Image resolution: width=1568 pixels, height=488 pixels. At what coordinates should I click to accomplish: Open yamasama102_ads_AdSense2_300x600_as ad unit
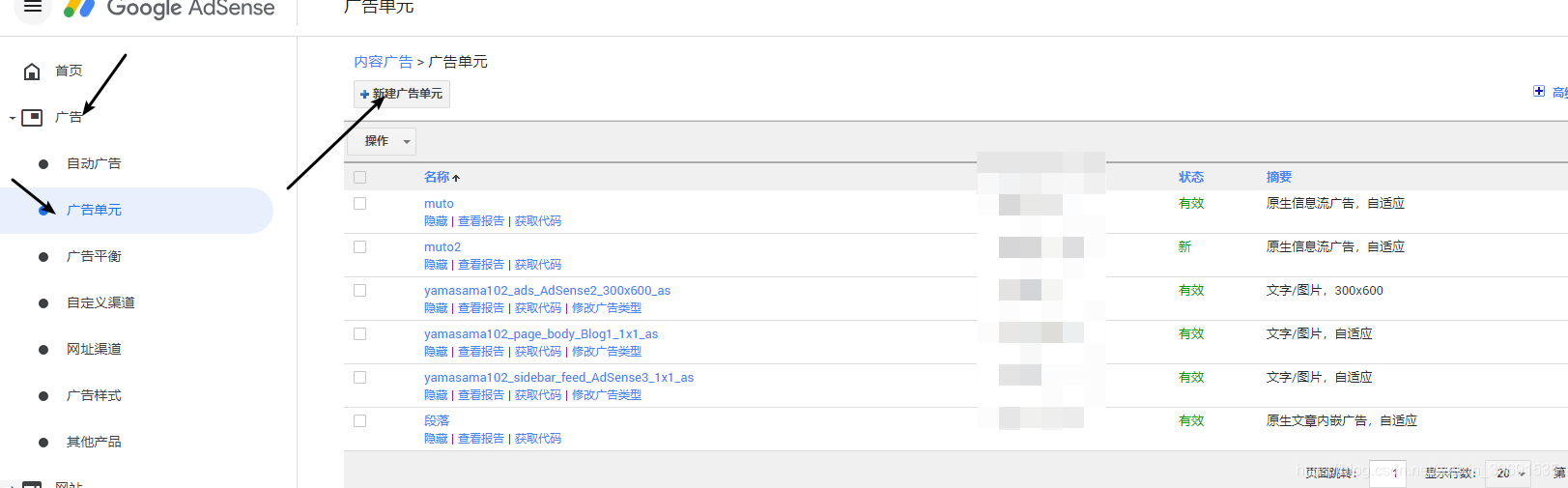pyautogui.click(x=547, y=291)
